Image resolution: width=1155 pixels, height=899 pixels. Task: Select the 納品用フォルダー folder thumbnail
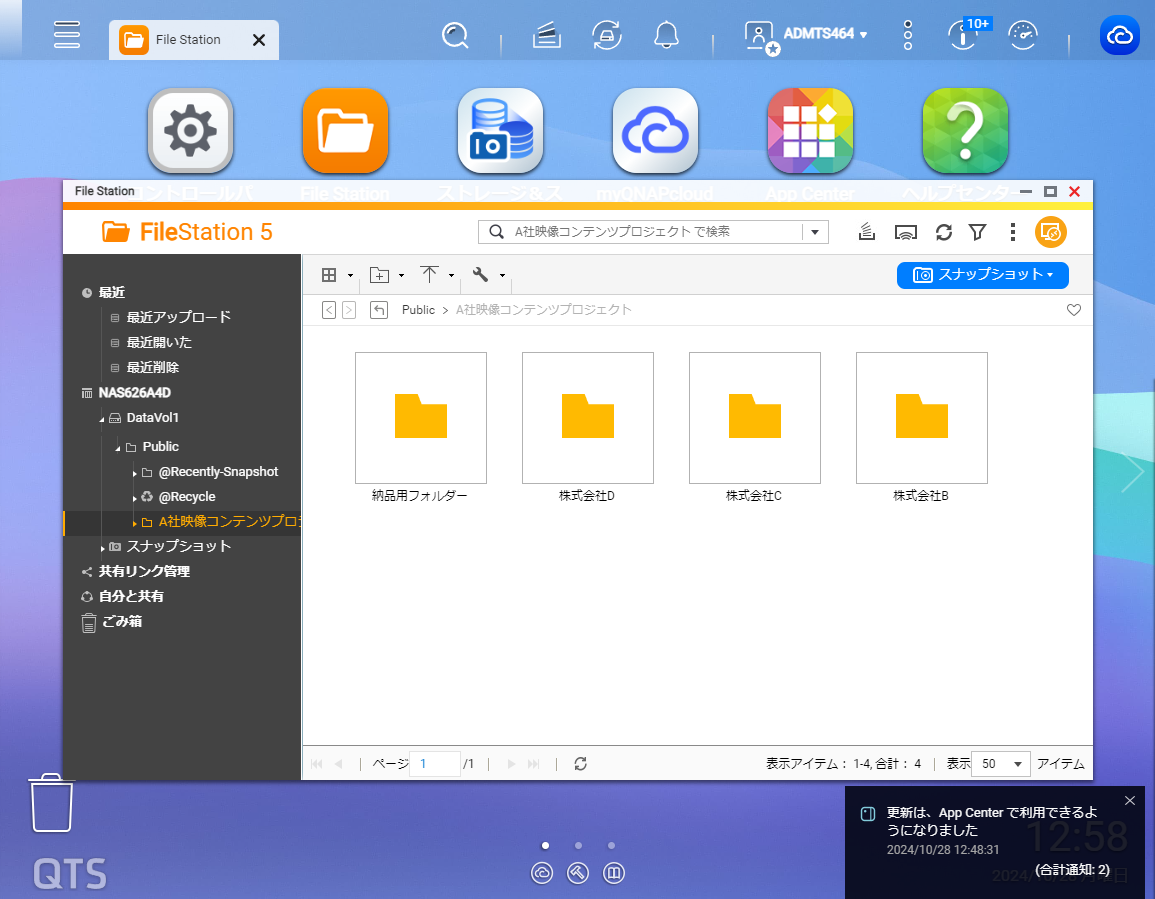click(421, 418)
